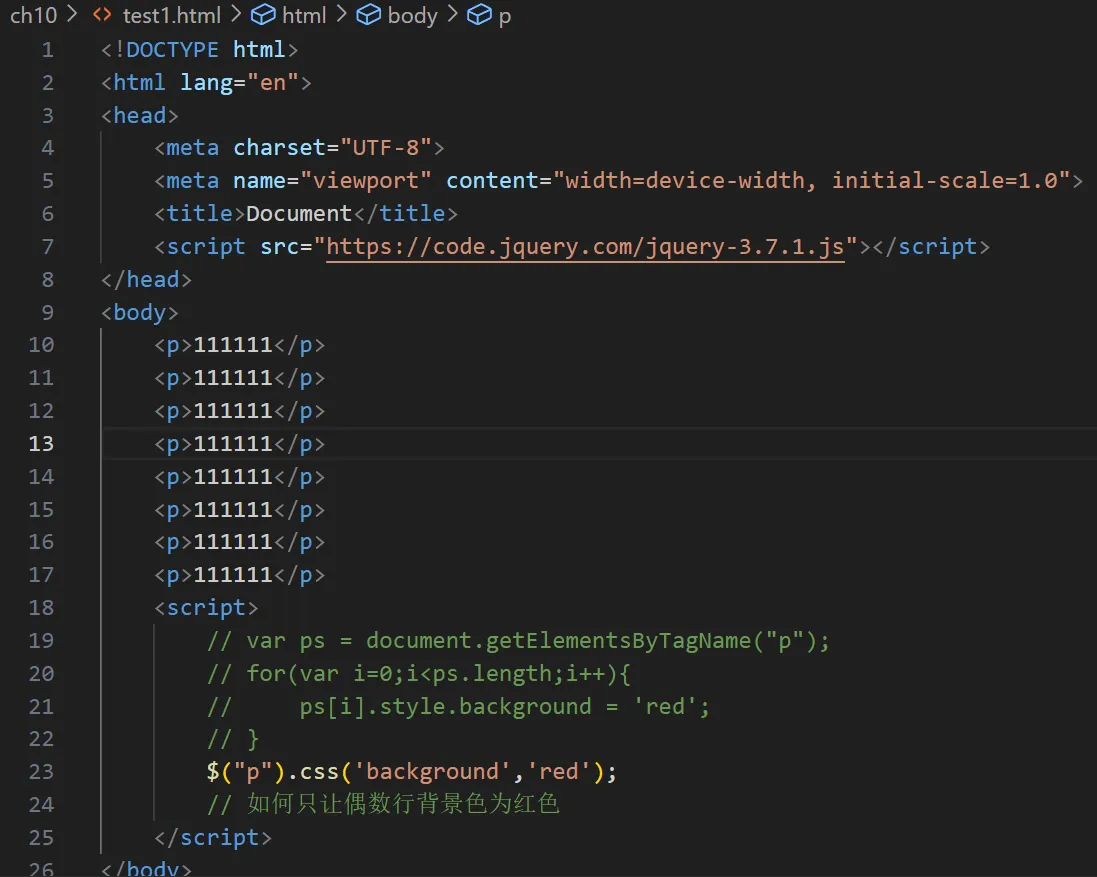Click the DOCTYPE declaration on line 1
This screenshot has height=877, width=1097.
click(x=200, y=50)
